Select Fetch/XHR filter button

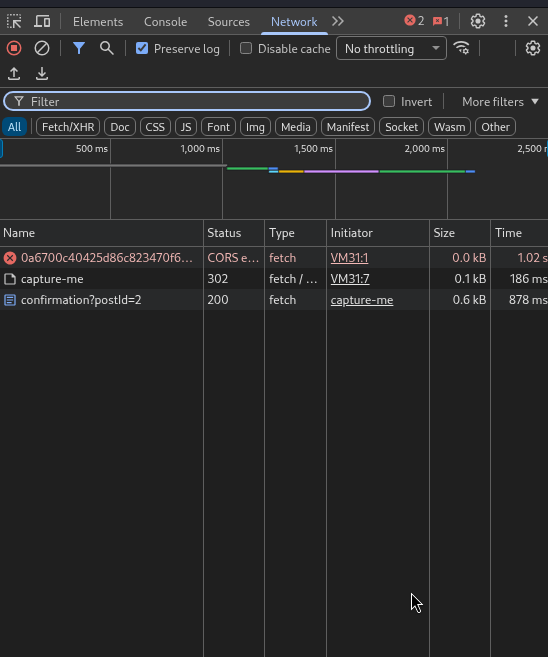(x=68, y=127)
